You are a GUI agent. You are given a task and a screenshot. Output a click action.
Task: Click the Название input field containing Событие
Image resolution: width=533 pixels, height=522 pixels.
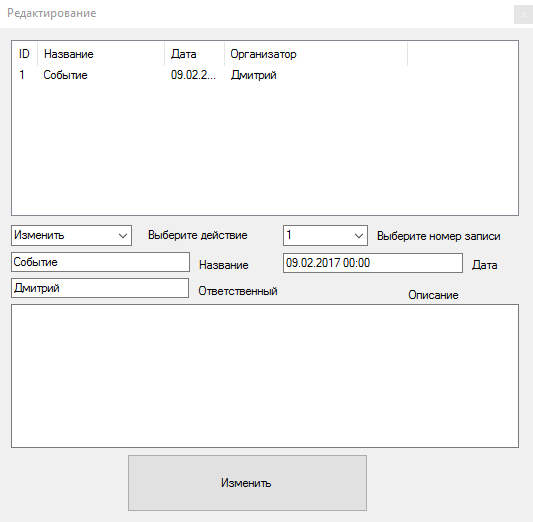(x=100, y=262)
